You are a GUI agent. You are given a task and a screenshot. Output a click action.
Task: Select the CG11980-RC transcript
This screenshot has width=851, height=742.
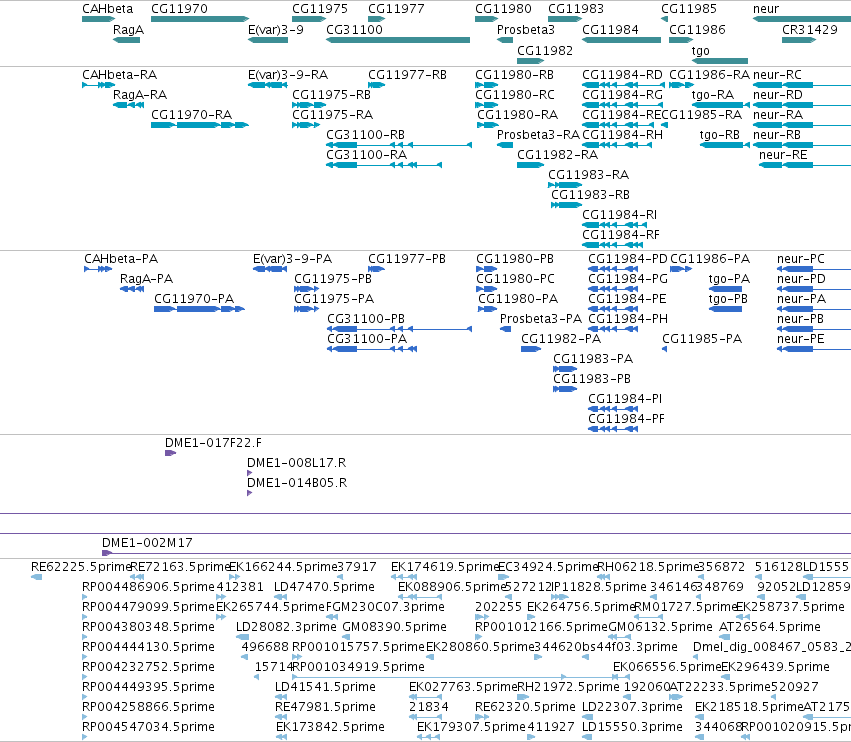pyautogui.click(x=486, y=105)
